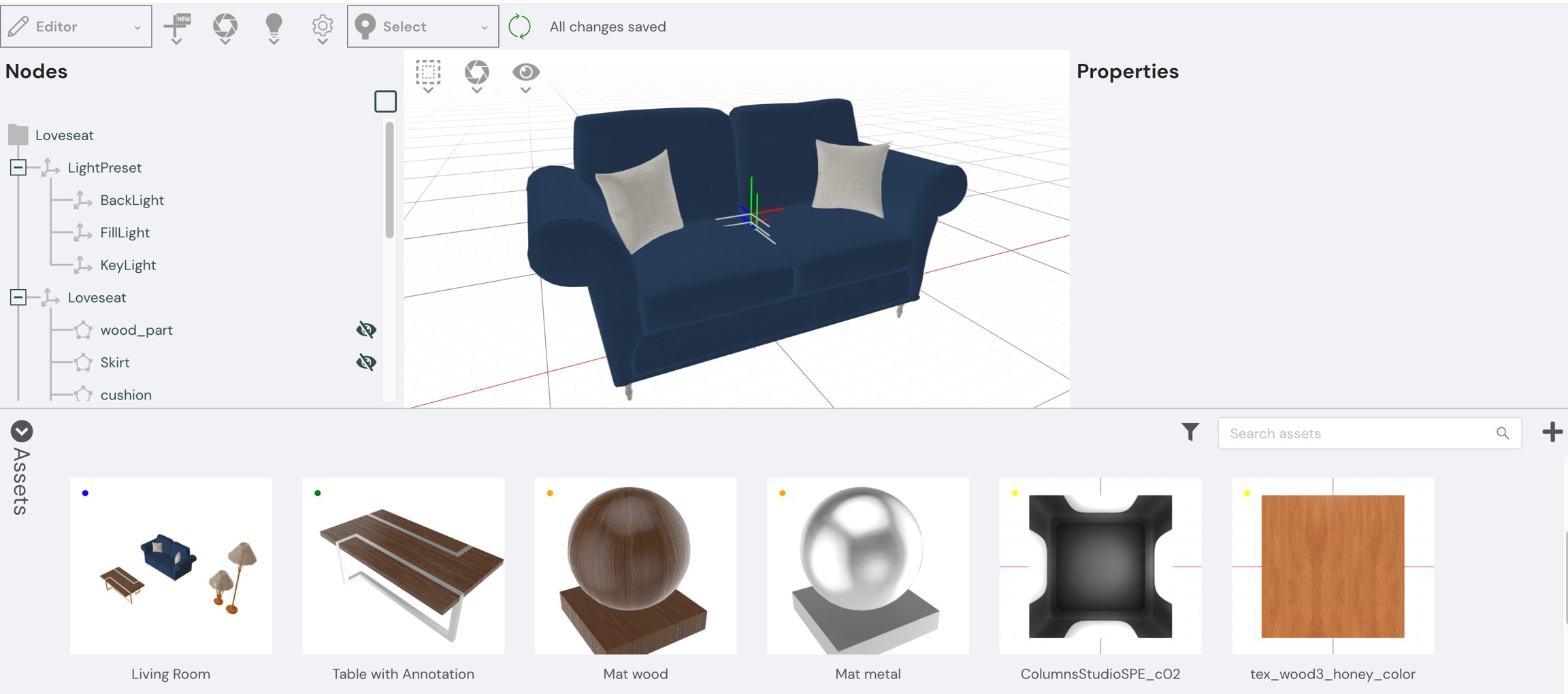Click the dashed selection box viewport icon
1568x694 pixels.
point(428,72)
